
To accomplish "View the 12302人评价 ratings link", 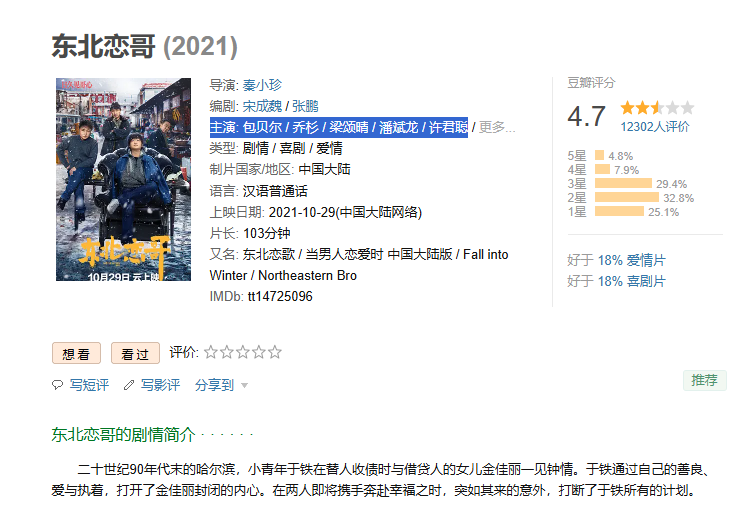I will coord(655,127).
